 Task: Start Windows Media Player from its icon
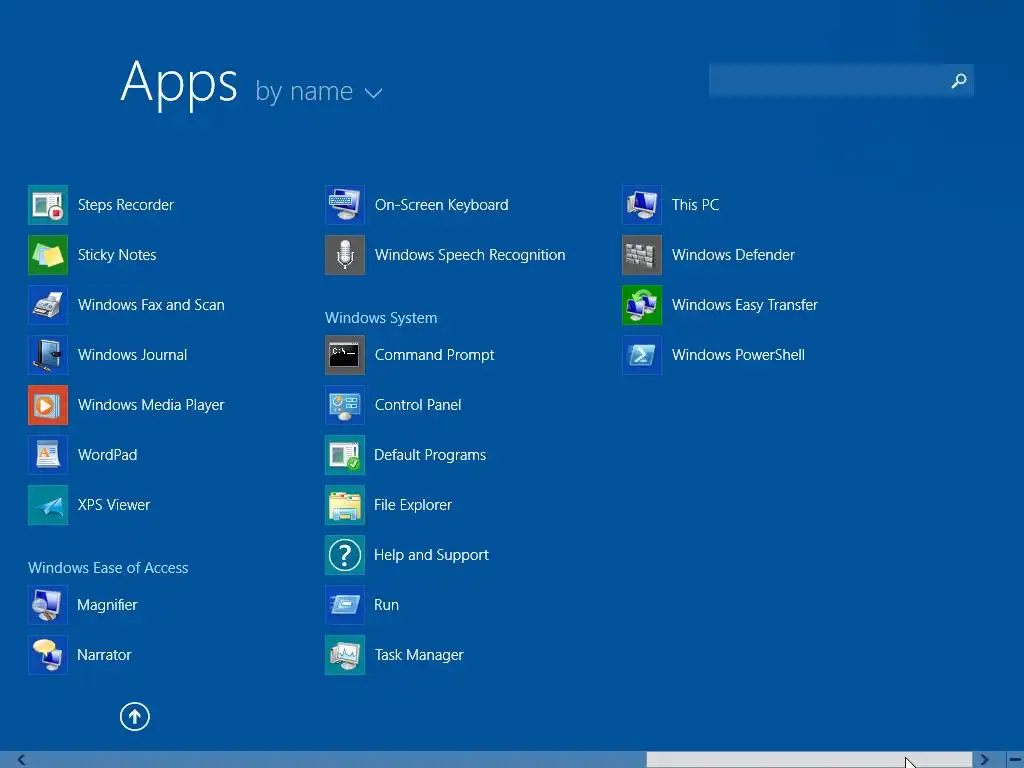48,405
